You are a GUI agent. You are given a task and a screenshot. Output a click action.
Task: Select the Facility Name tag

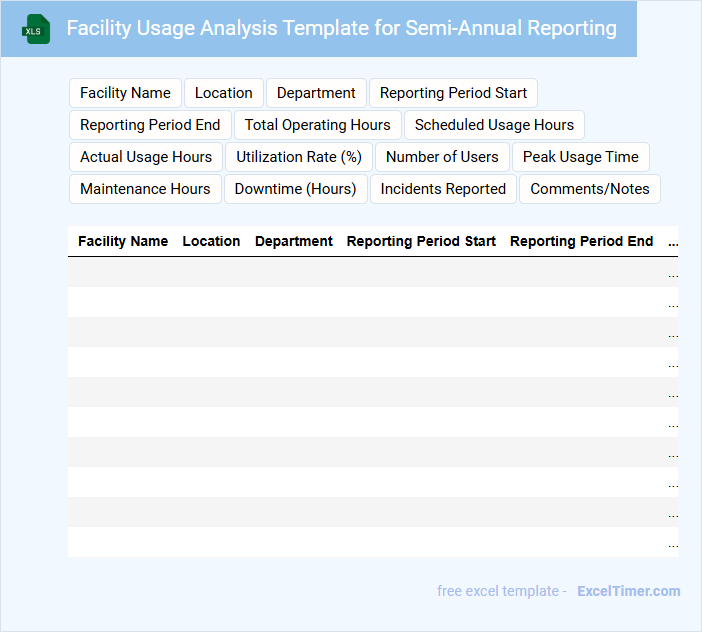[125, 93]
